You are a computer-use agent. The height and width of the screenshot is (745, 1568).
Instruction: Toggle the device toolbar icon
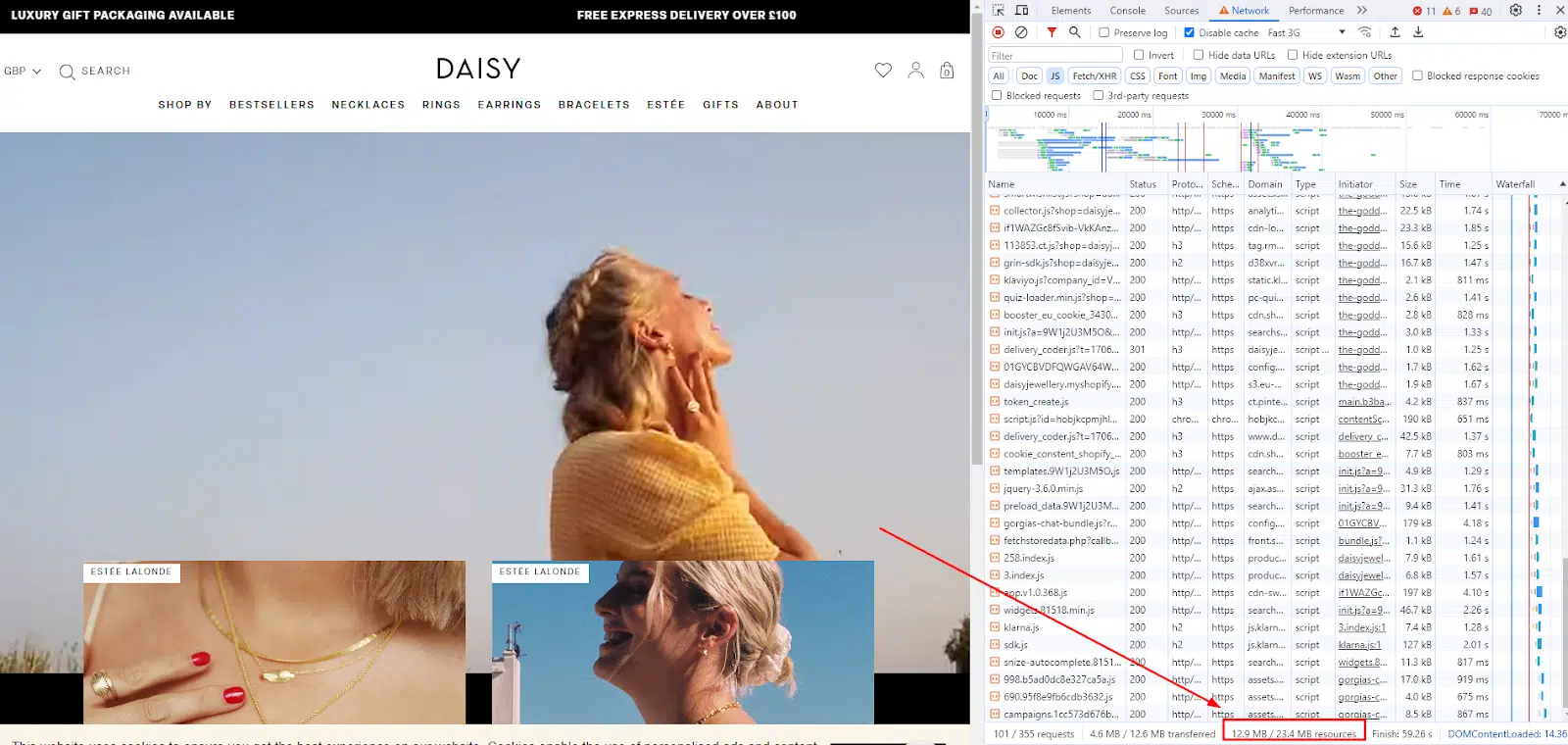[1022, 10]
